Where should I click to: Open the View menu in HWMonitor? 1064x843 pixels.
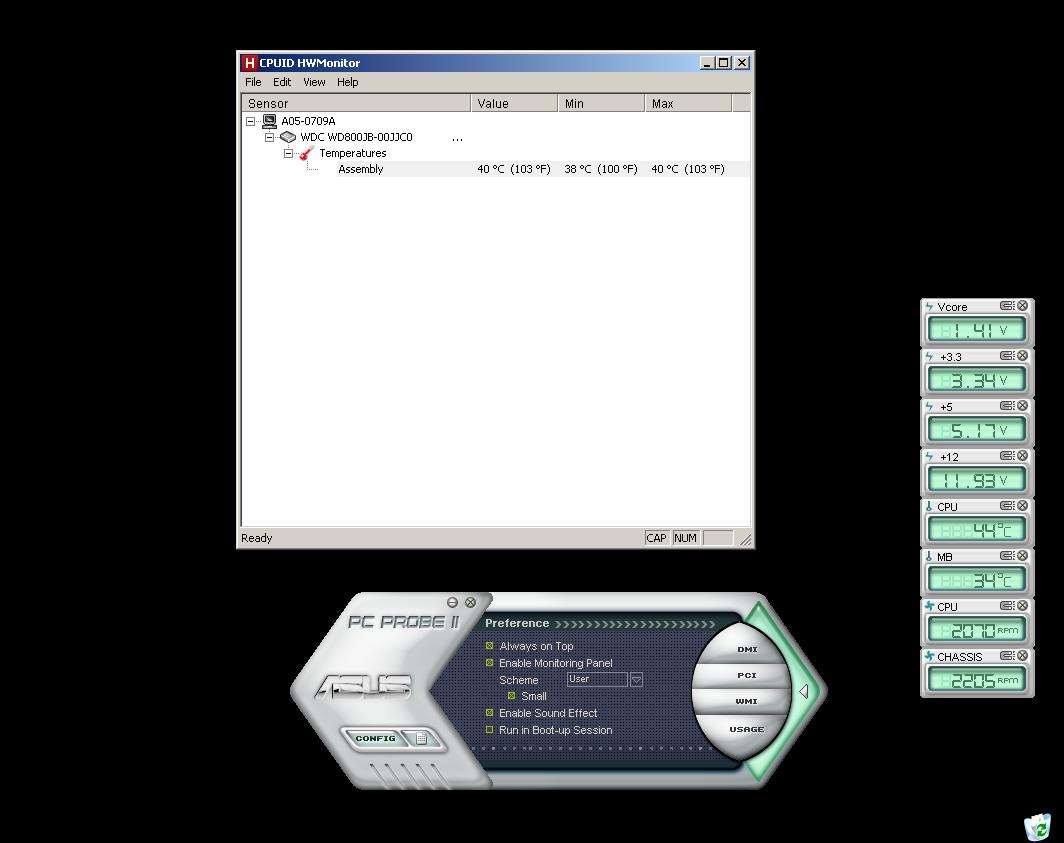[314, 82]
